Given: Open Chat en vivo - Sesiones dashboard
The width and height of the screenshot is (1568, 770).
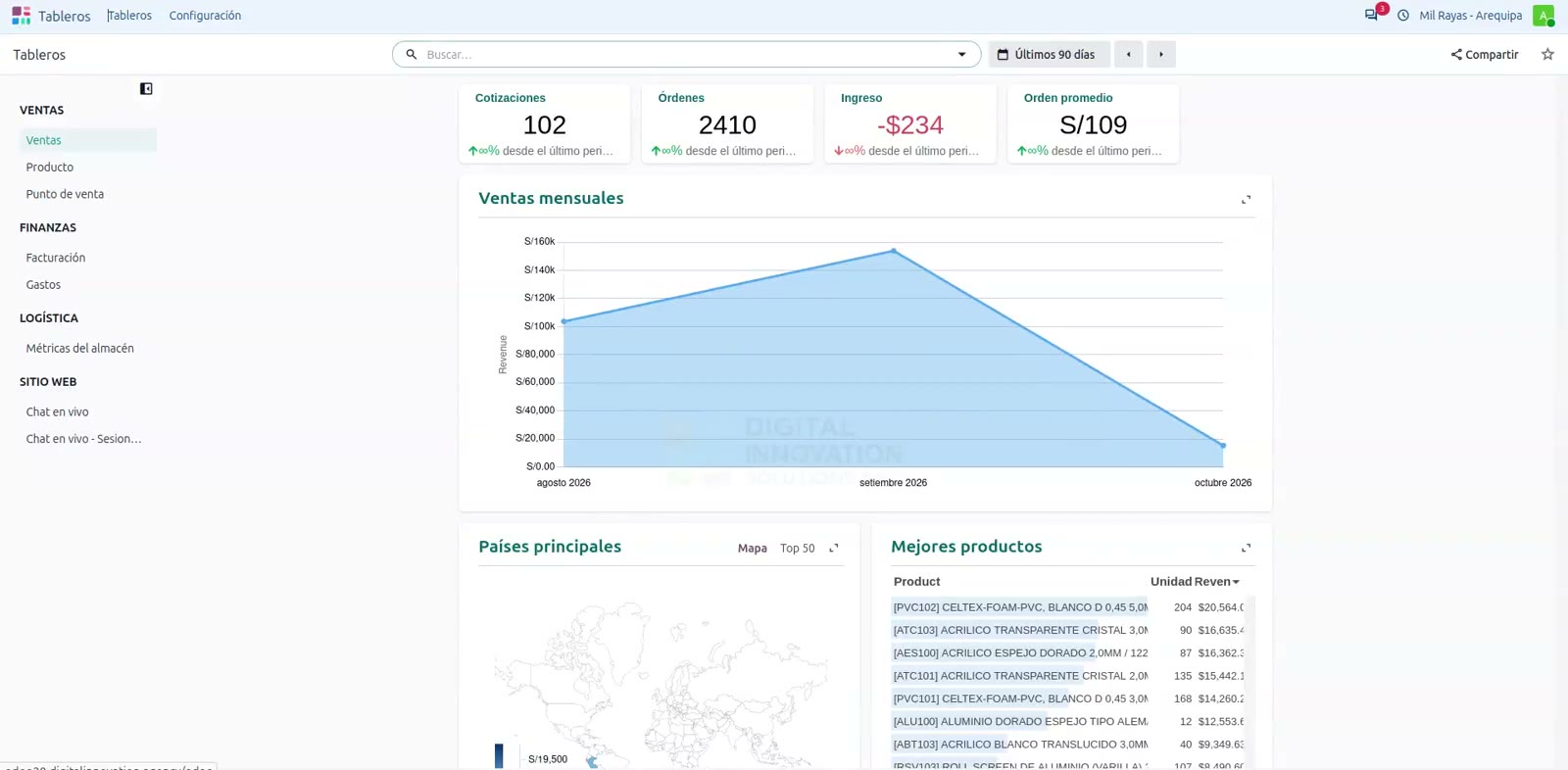Looking at the screenshot, I should 88,439.
